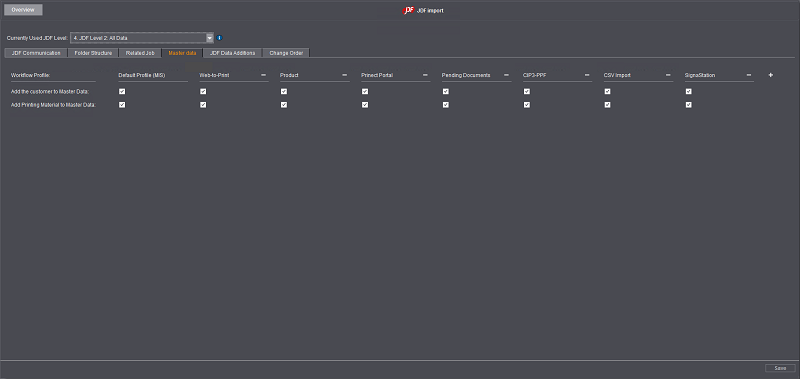Uncheck Add customer for Default Profile (MIS)

(x=122, y=91)
